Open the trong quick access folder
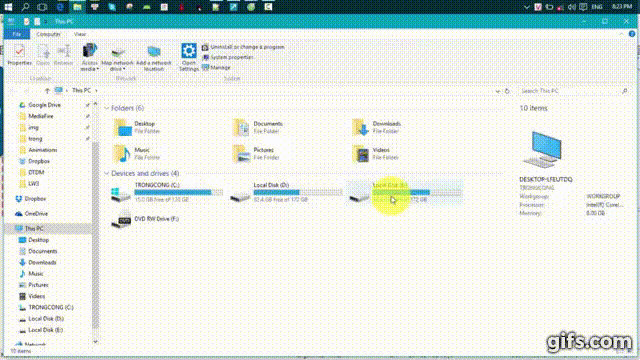The image size is (640, 360). point(35,139)
